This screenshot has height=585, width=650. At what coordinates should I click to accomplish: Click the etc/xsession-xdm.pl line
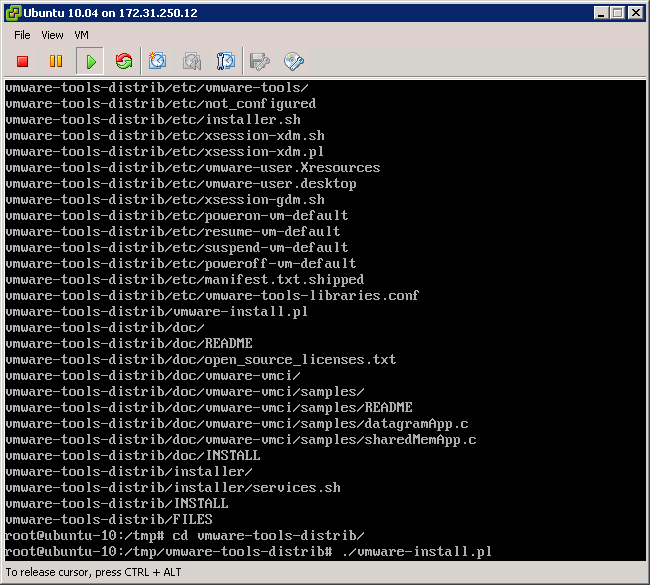click(x=165, y=151)
